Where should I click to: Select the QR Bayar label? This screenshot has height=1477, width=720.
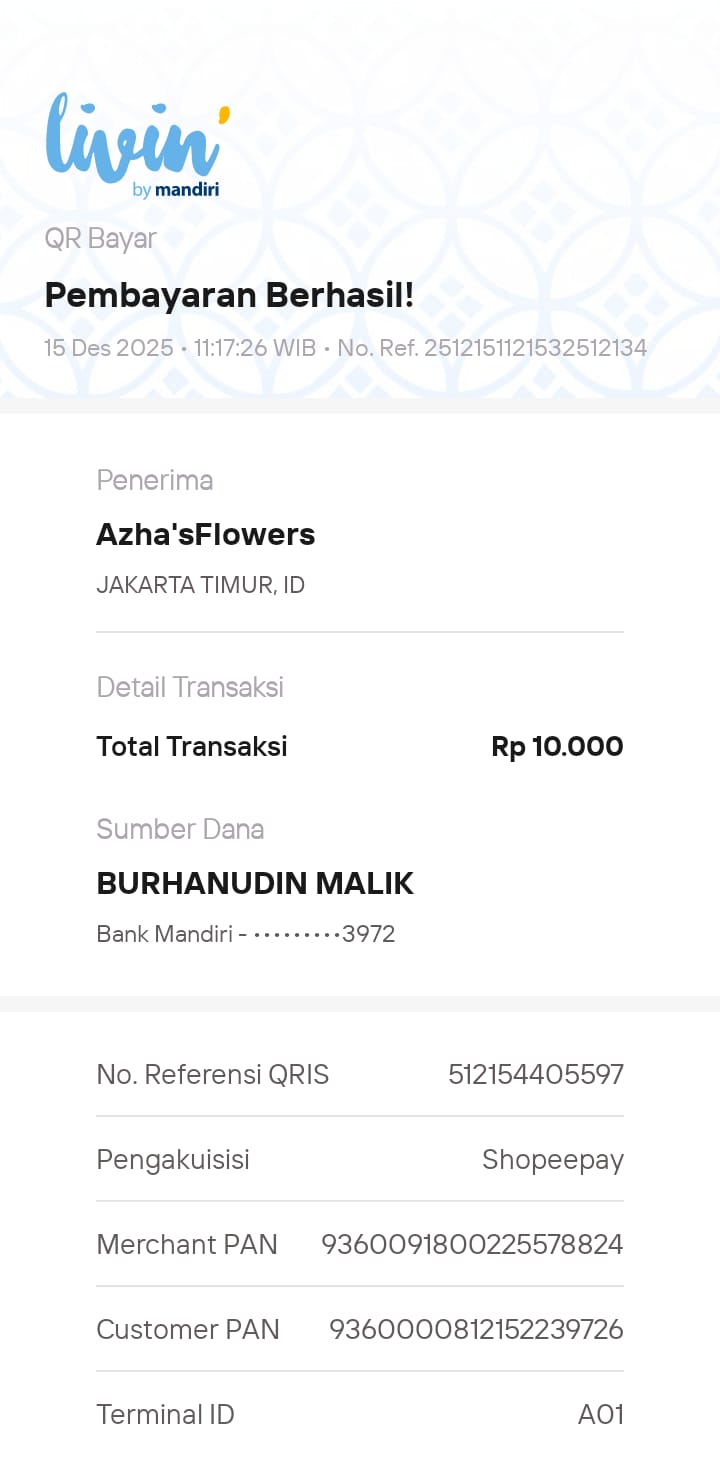coord(101,238)
